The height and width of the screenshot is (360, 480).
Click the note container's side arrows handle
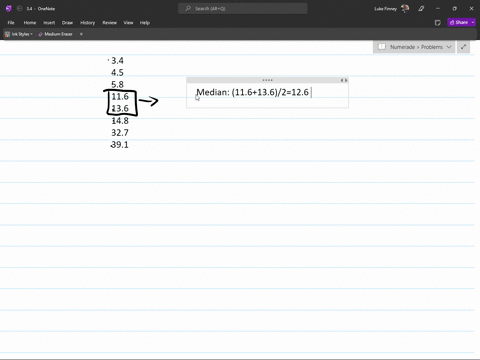pyautogui.click(x=344, y=80)
